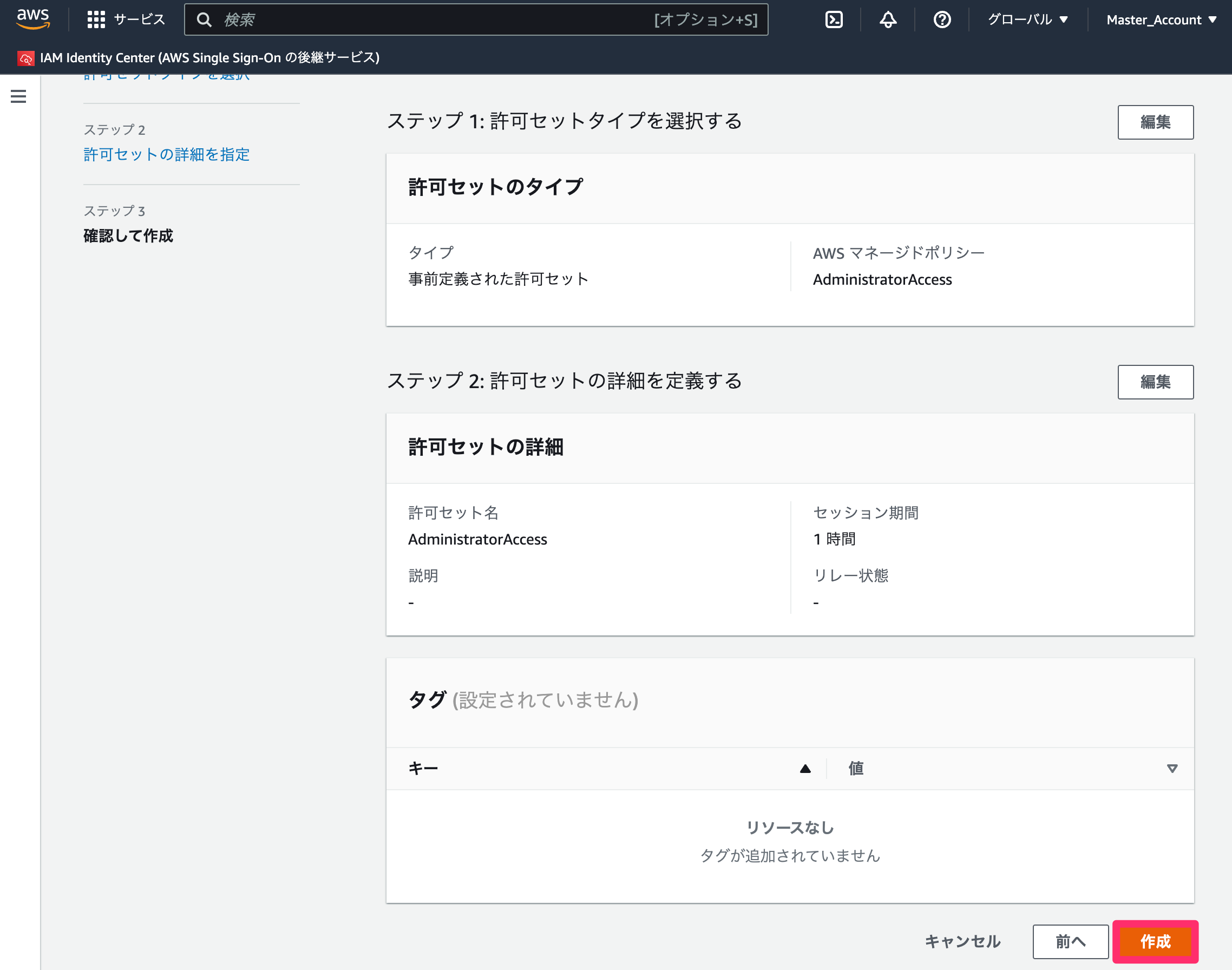Open the services grid icon

click(x=96, y=20)
